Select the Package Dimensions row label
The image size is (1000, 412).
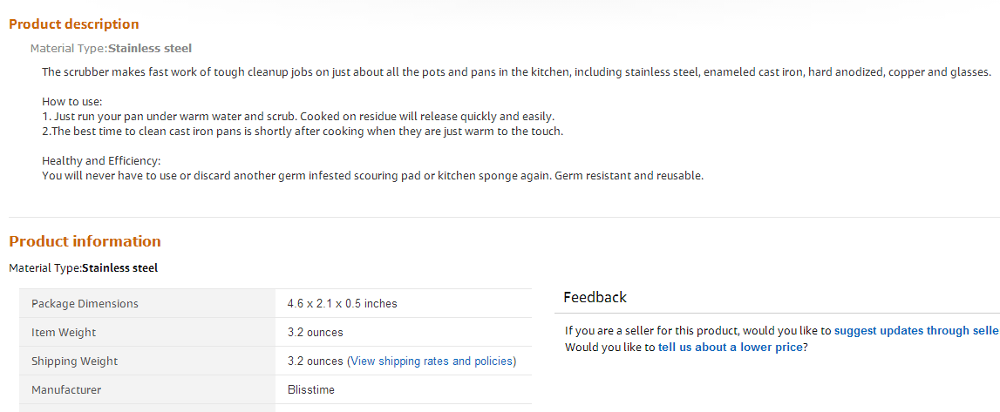tap(85, 303)
